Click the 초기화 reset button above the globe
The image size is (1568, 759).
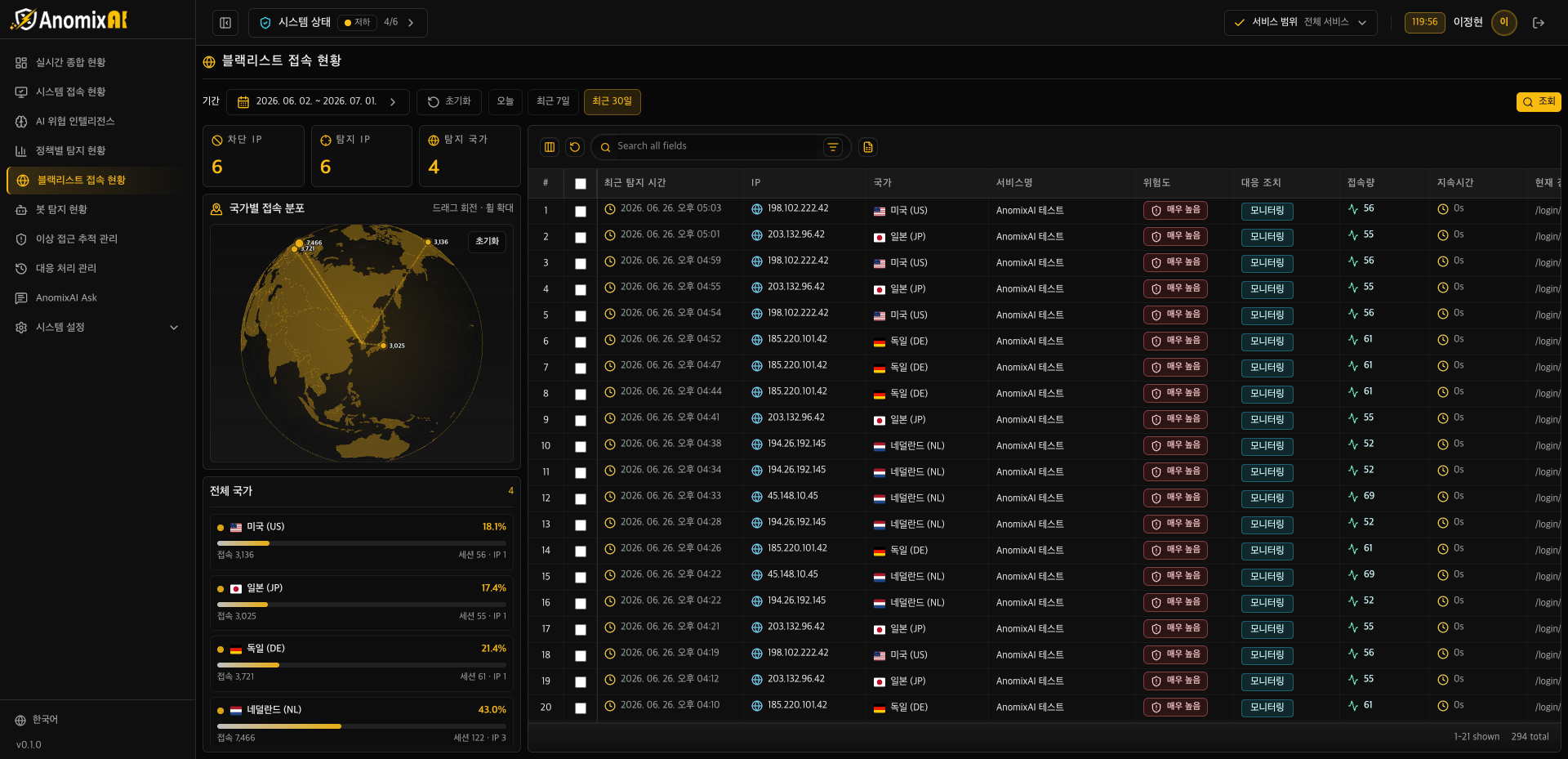tap(487, 241)
